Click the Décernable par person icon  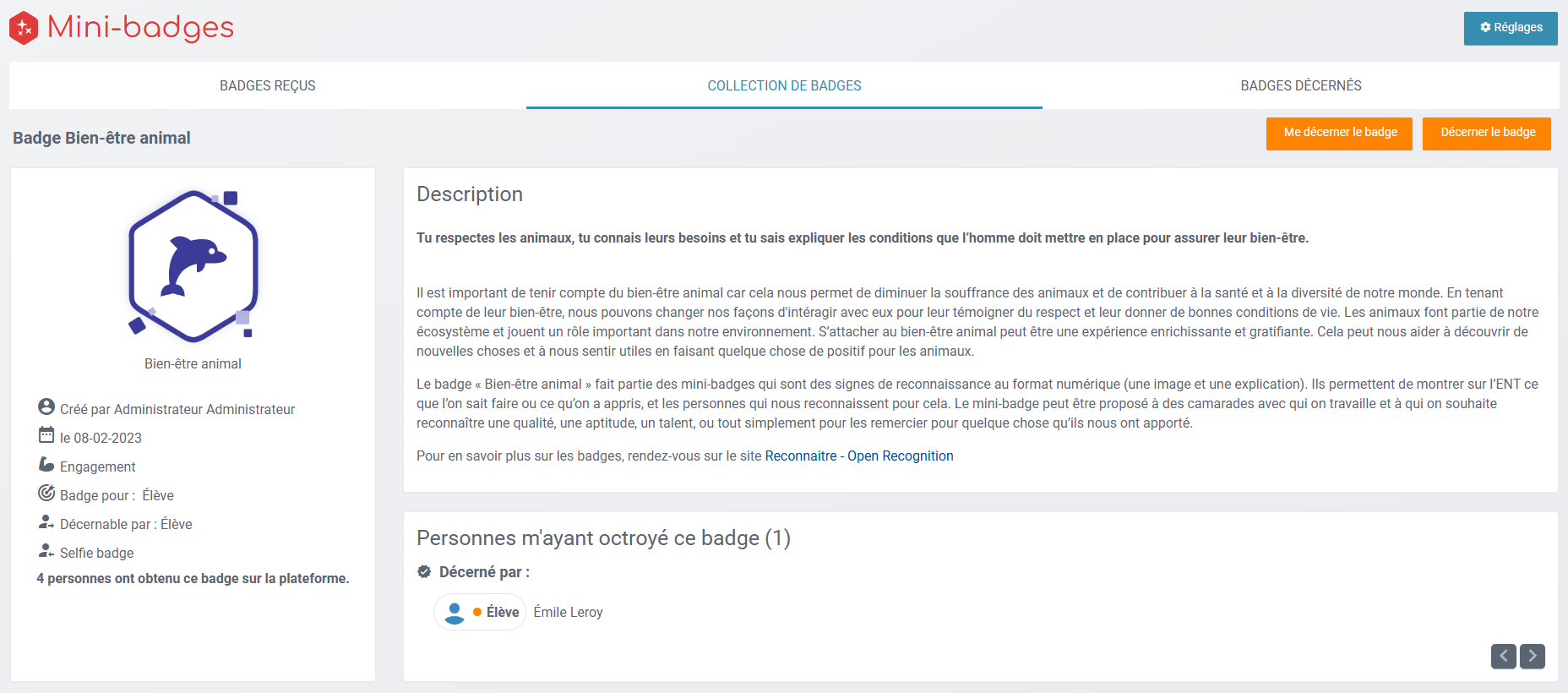pos(46,522)
